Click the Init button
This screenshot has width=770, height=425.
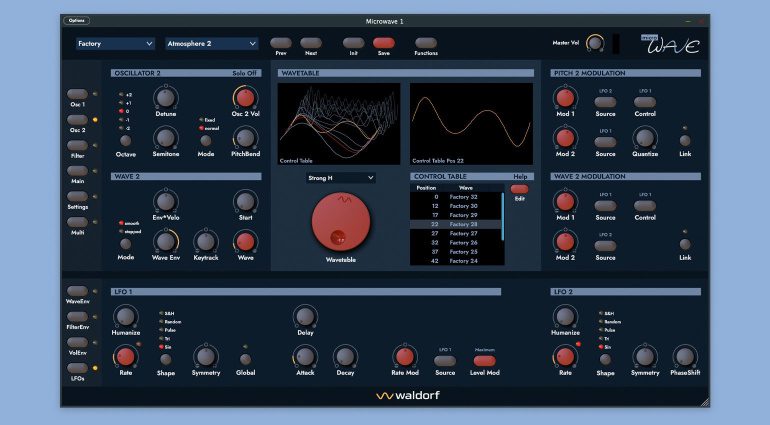point(354,43)
